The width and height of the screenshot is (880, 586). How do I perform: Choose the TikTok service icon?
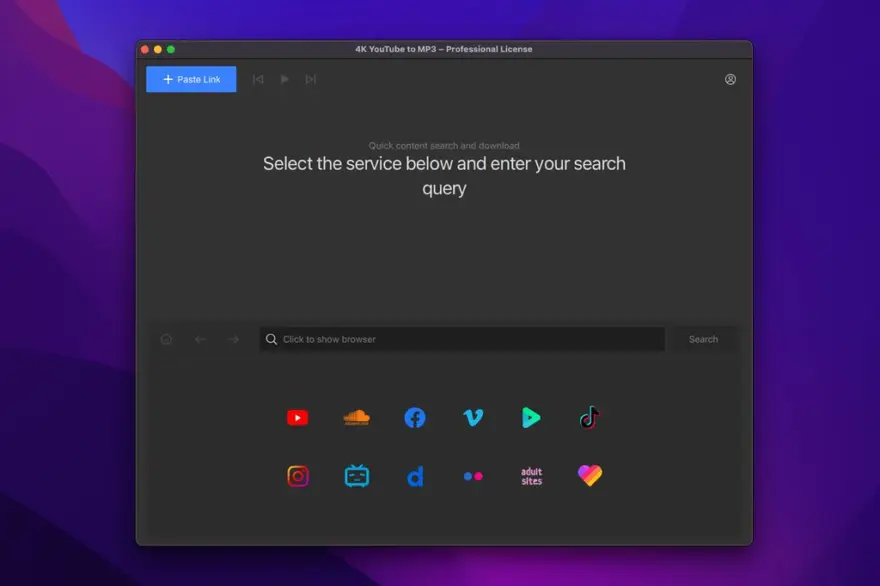(589, 418)
